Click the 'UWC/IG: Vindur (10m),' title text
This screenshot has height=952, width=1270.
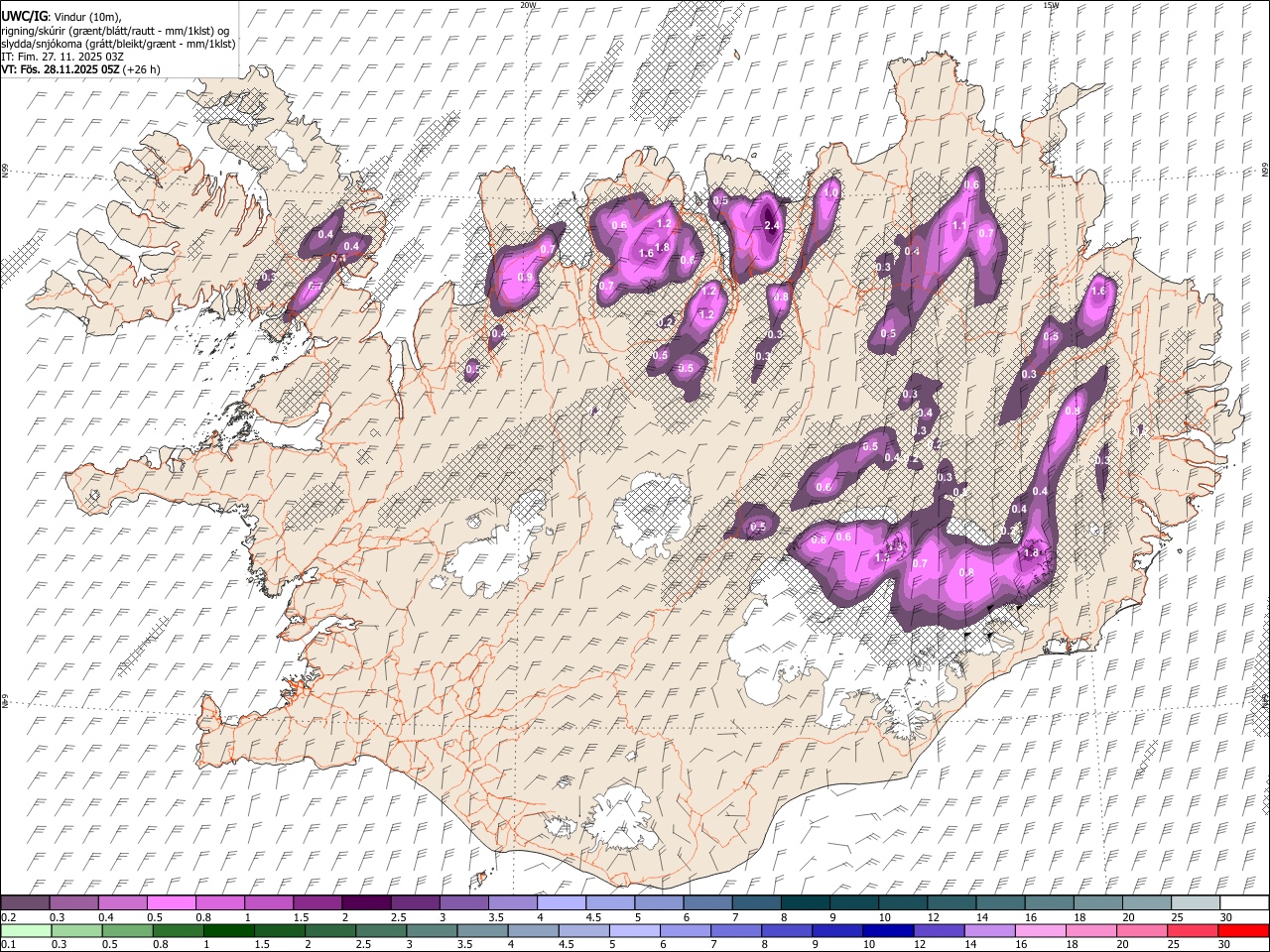point(62,17)
